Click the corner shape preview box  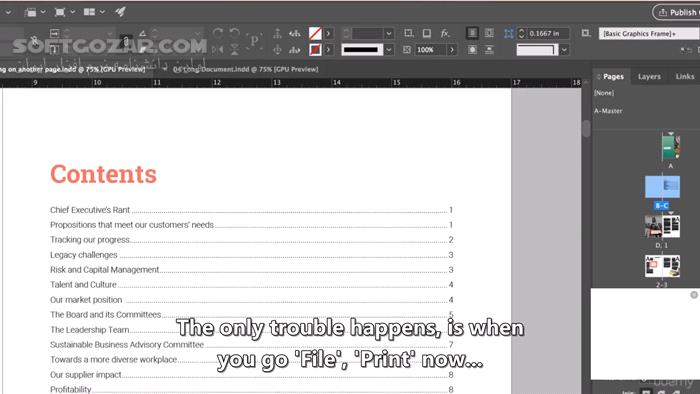point(537,50)
